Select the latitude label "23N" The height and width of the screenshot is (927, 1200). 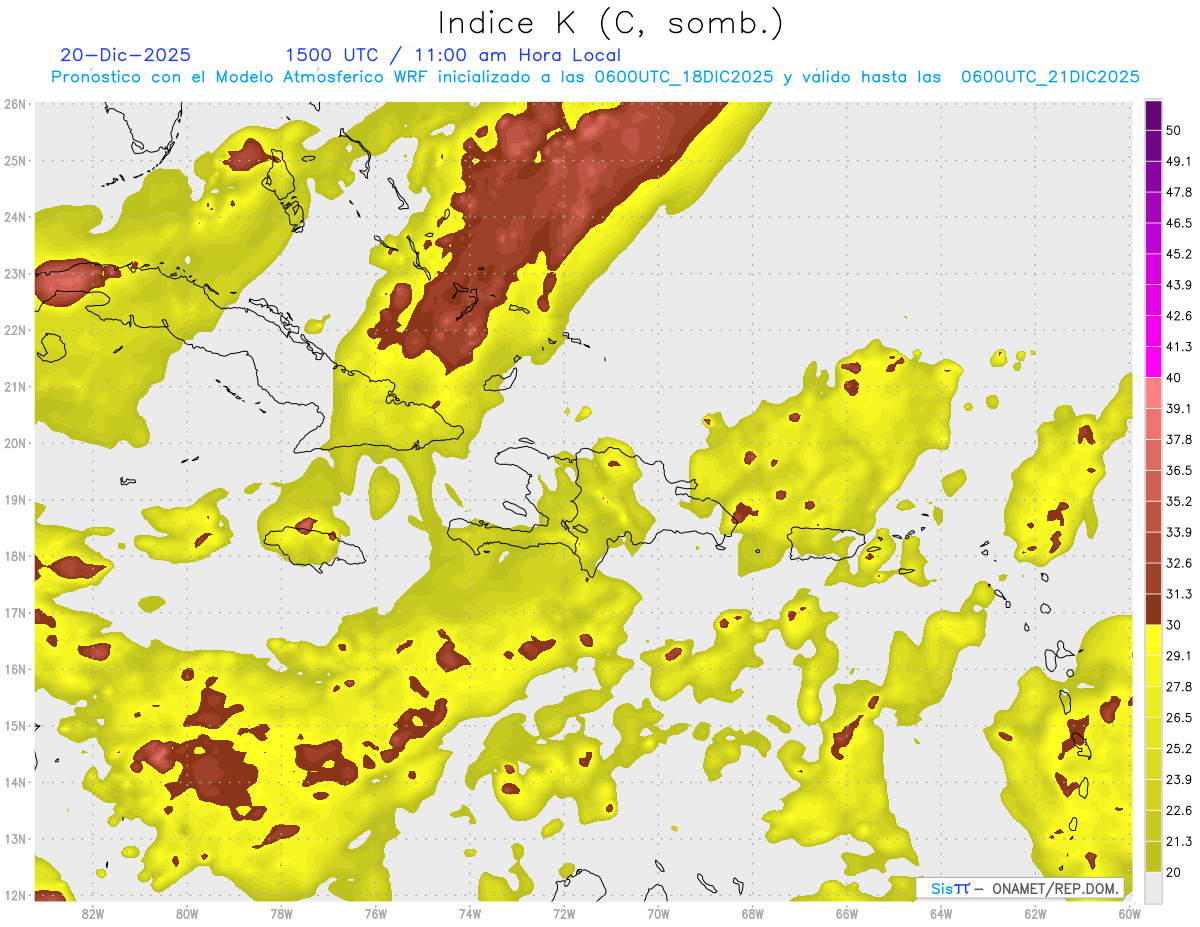[x=15, y=274]
